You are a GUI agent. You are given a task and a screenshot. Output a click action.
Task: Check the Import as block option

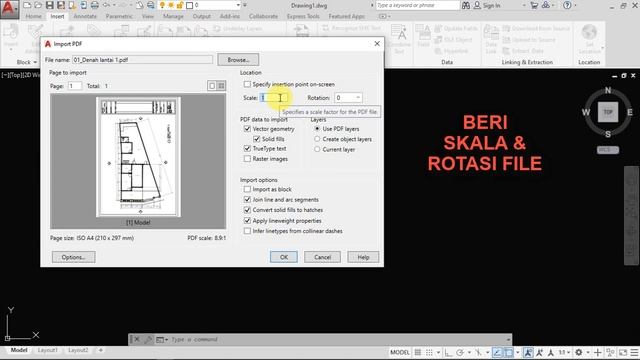pyautogui.click(x=247, y=189)
